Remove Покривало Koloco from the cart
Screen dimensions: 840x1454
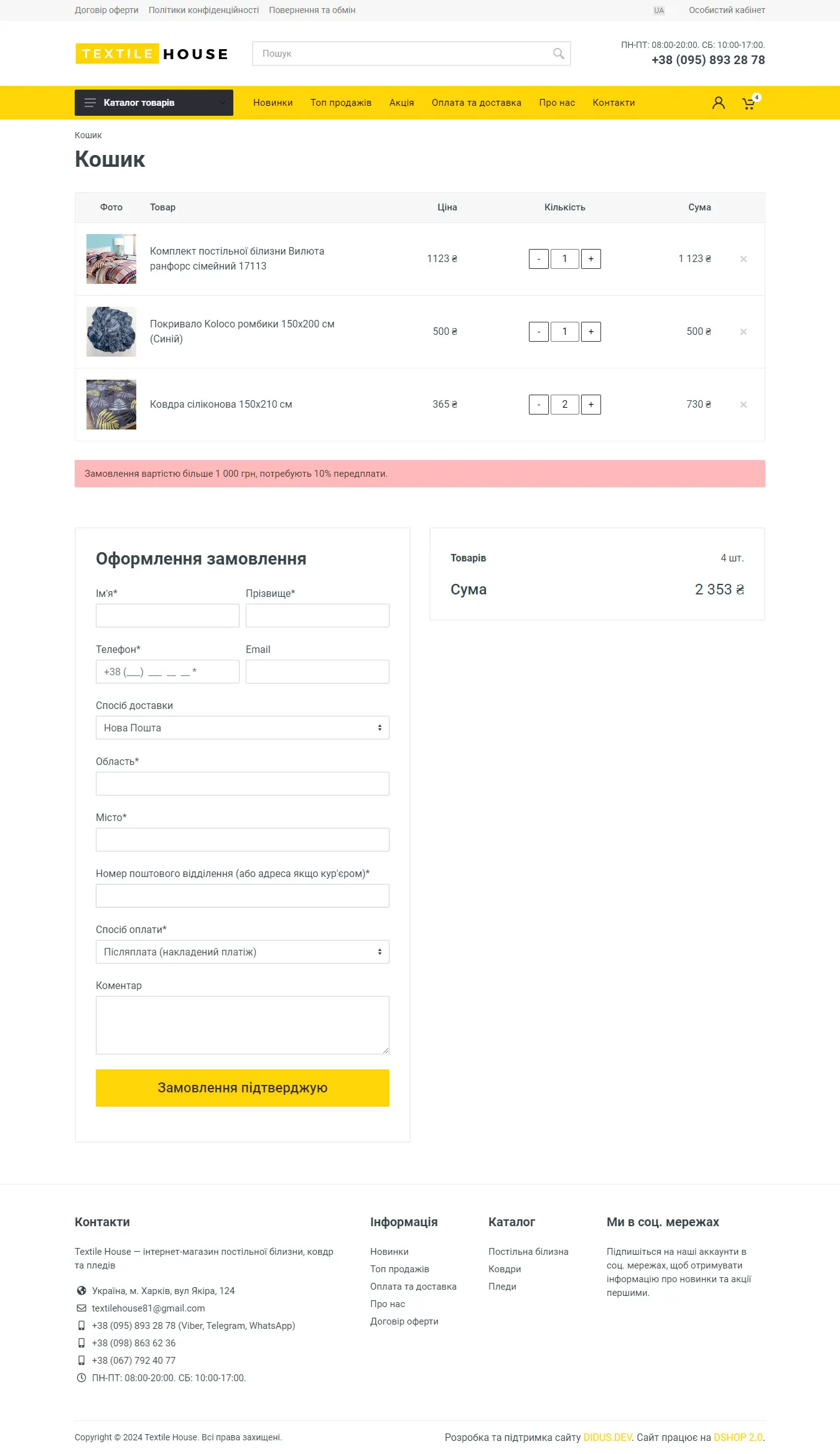click(x=743, y=332)
